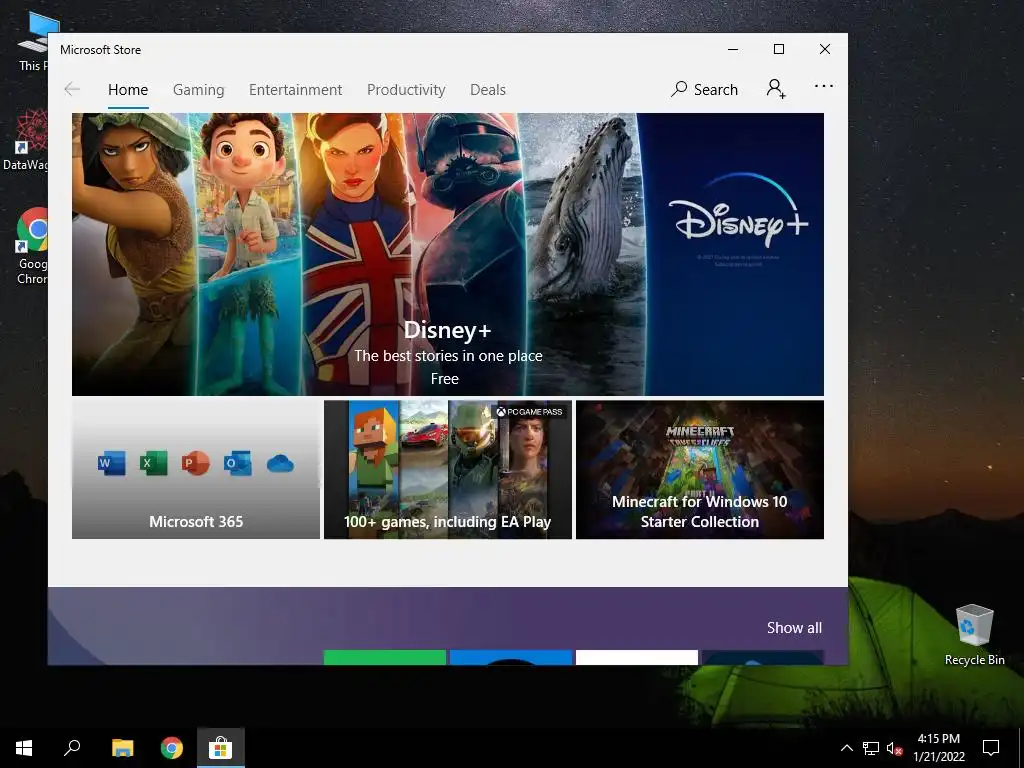This screenshot has width=1024, height=768.
Task: Open the Windows Start menu
Action: [24, 748]
